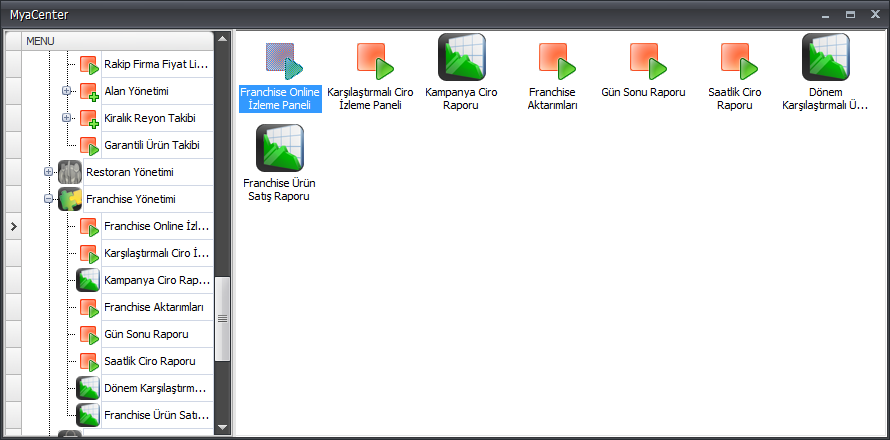Minimize the MyaCenter window
This screenshot has width=890, height=440.
[825, 15]
